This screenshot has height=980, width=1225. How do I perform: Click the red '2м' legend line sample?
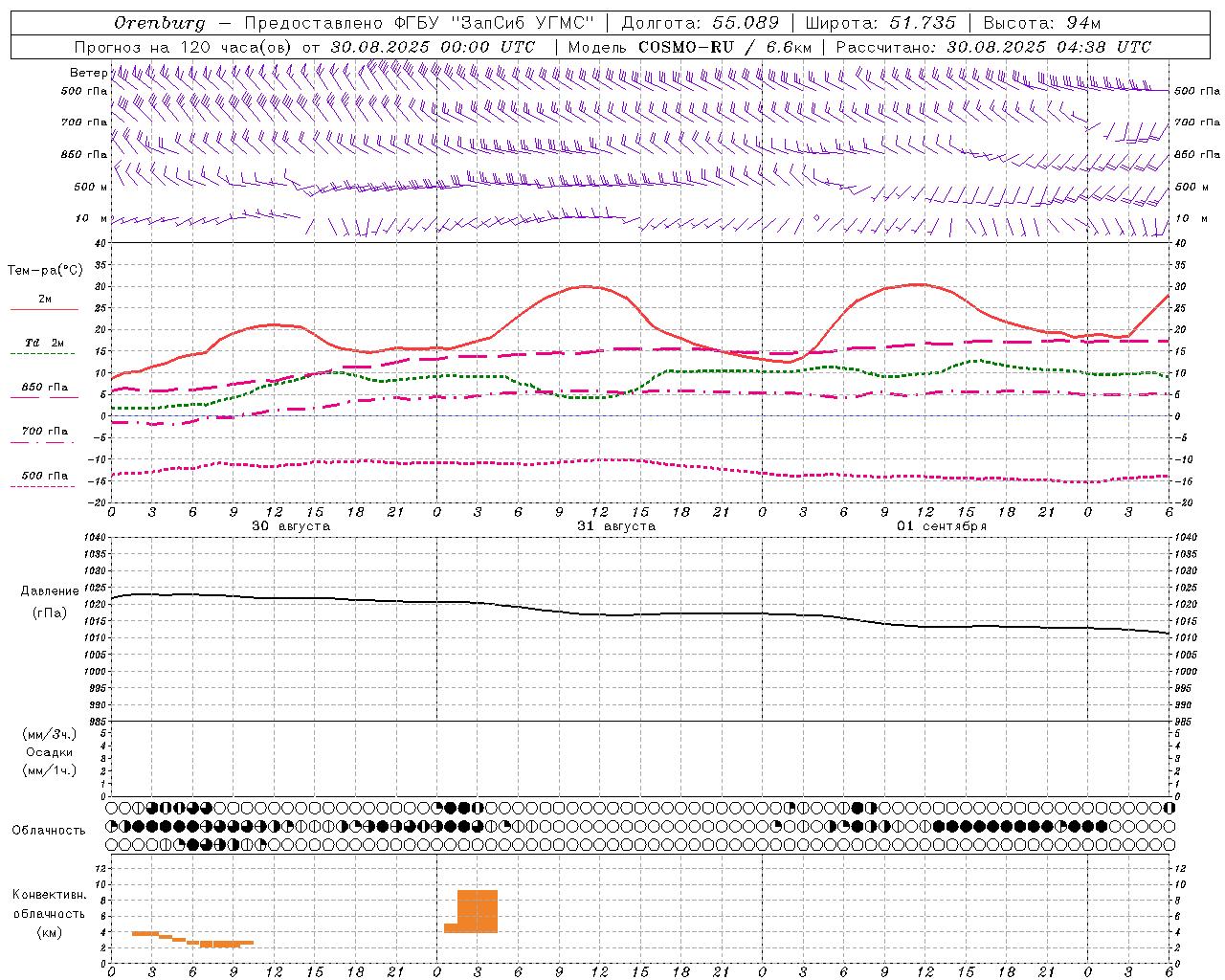tap(44, 310)
